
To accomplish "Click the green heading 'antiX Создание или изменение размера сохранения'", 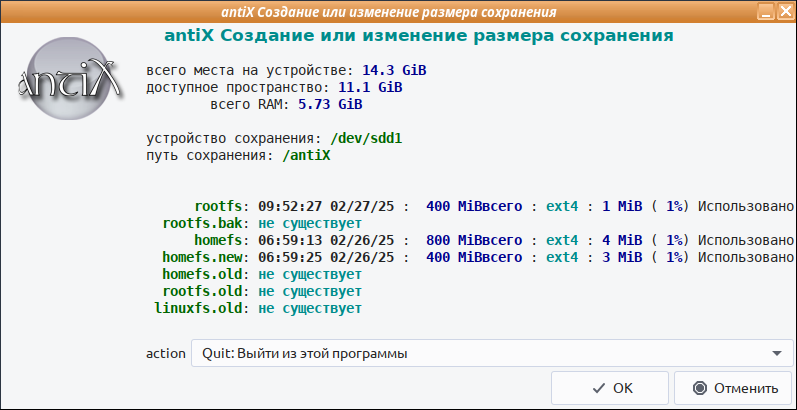I will coord(419,36).
